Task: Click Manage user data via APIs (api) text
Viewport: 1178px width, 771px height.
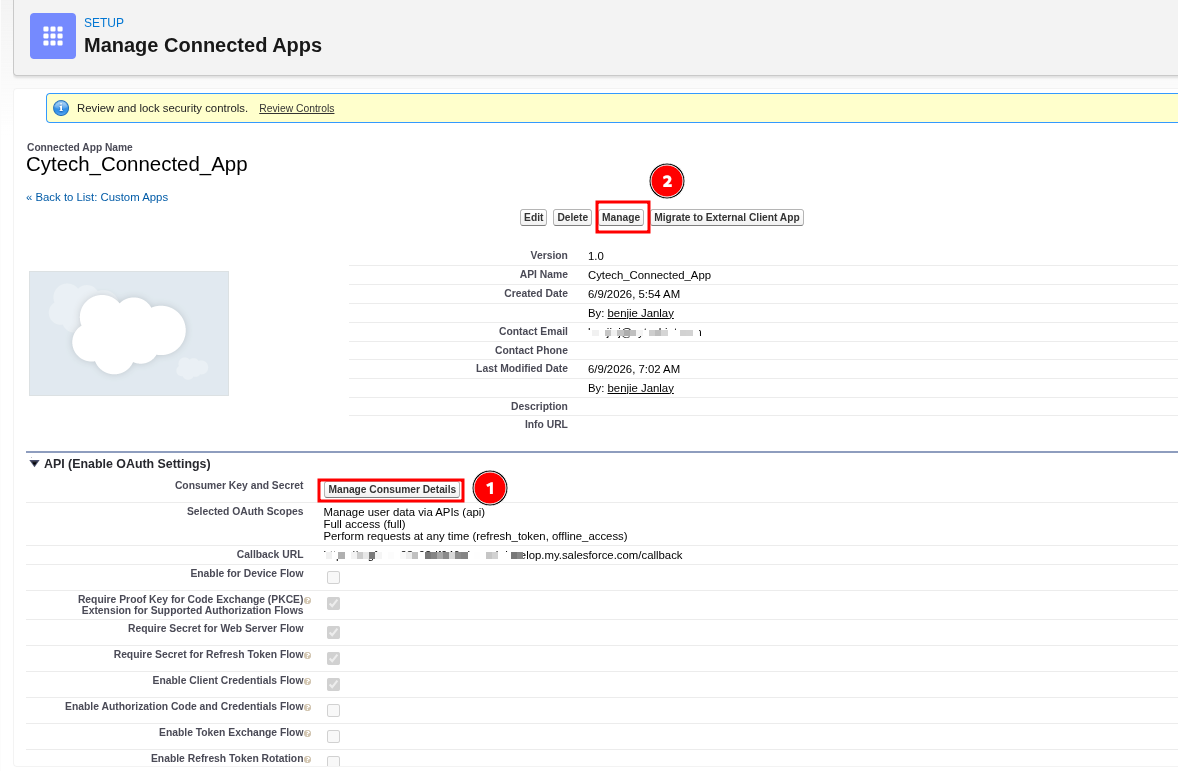Action: pyautogui.click(x=404, y=512)
